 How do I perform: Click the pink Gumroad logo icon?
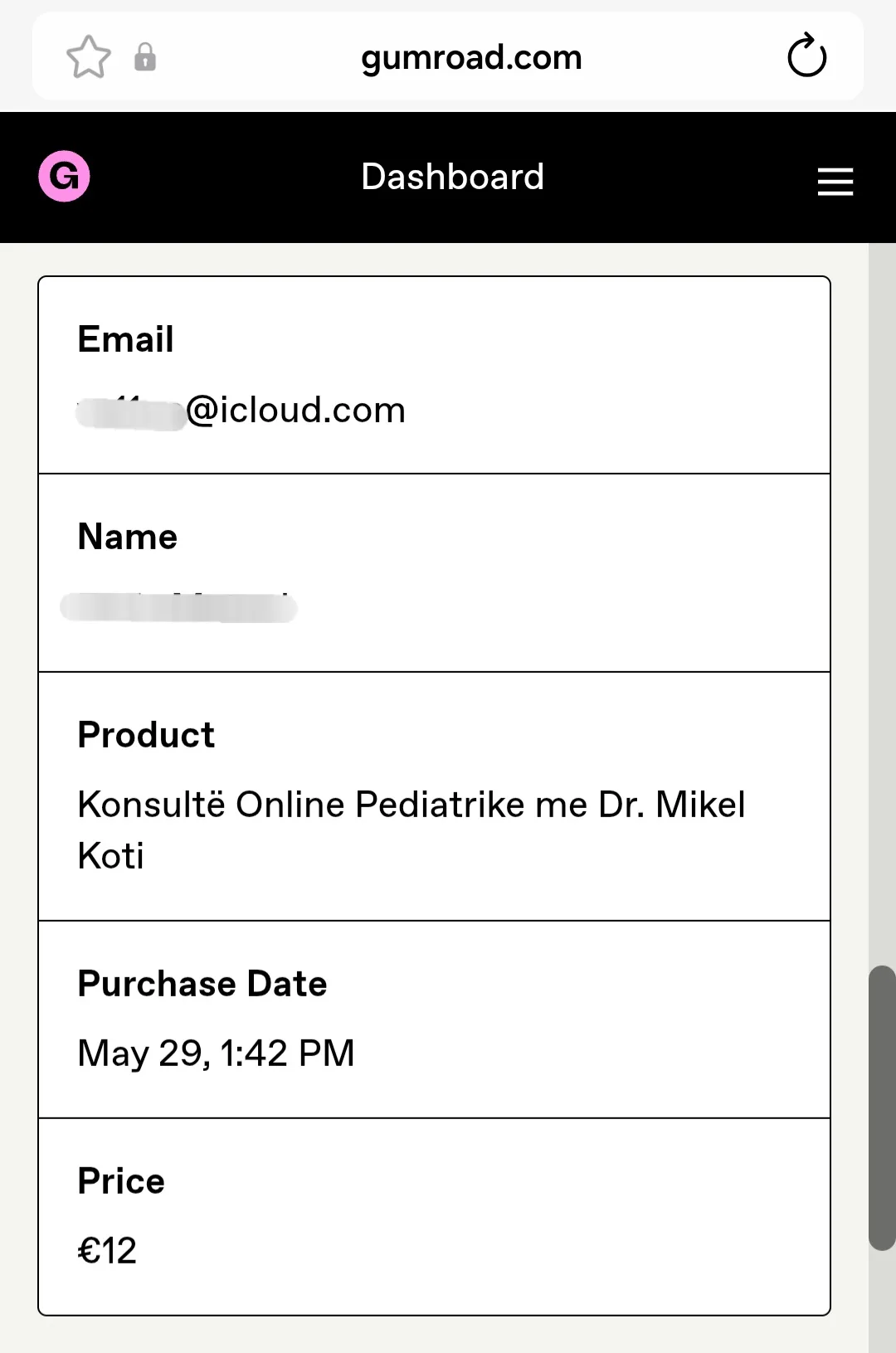tap(64, 176)
